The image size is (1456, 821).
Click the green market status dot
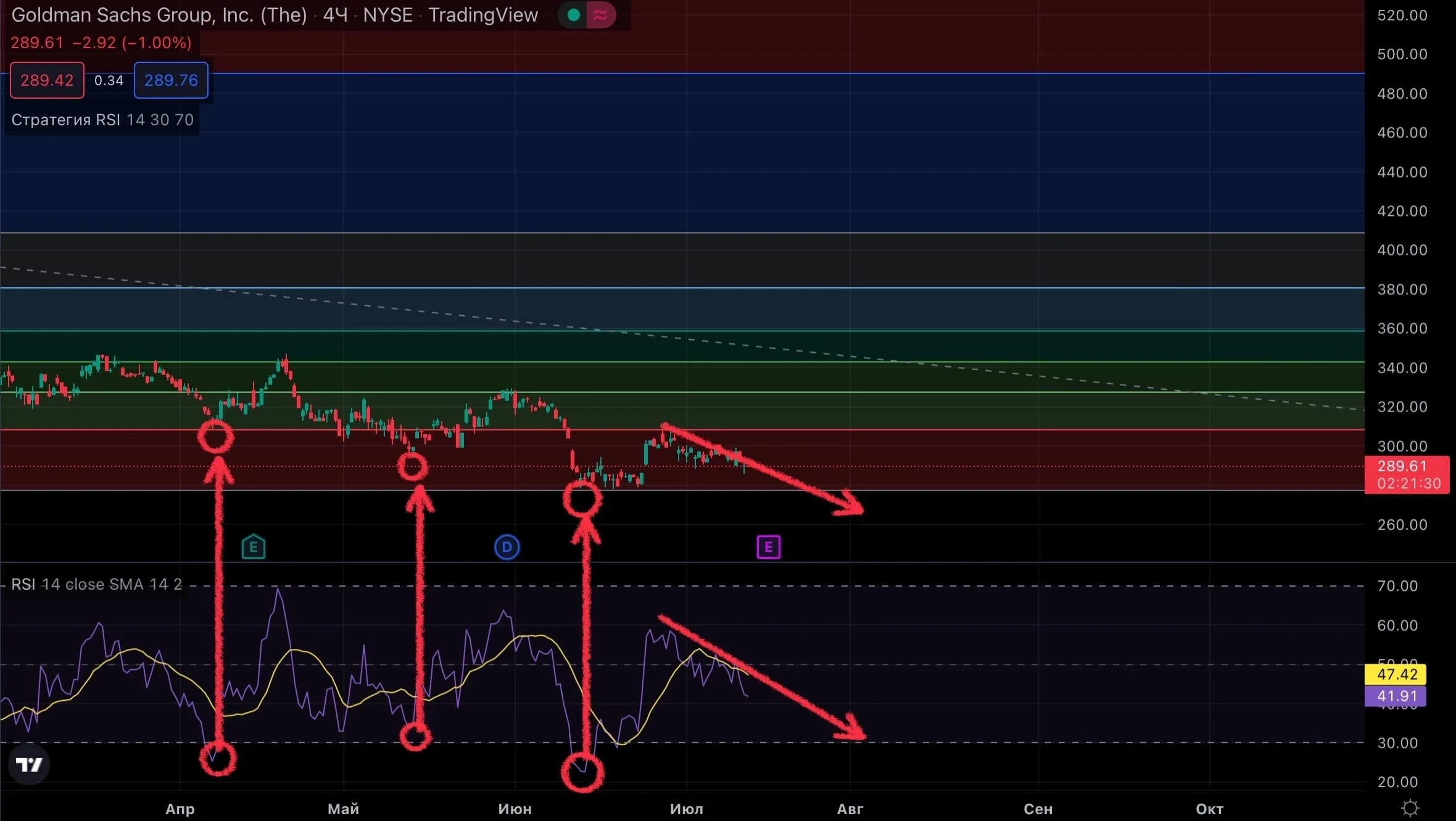pyautogui.click(x=573, y=15)
